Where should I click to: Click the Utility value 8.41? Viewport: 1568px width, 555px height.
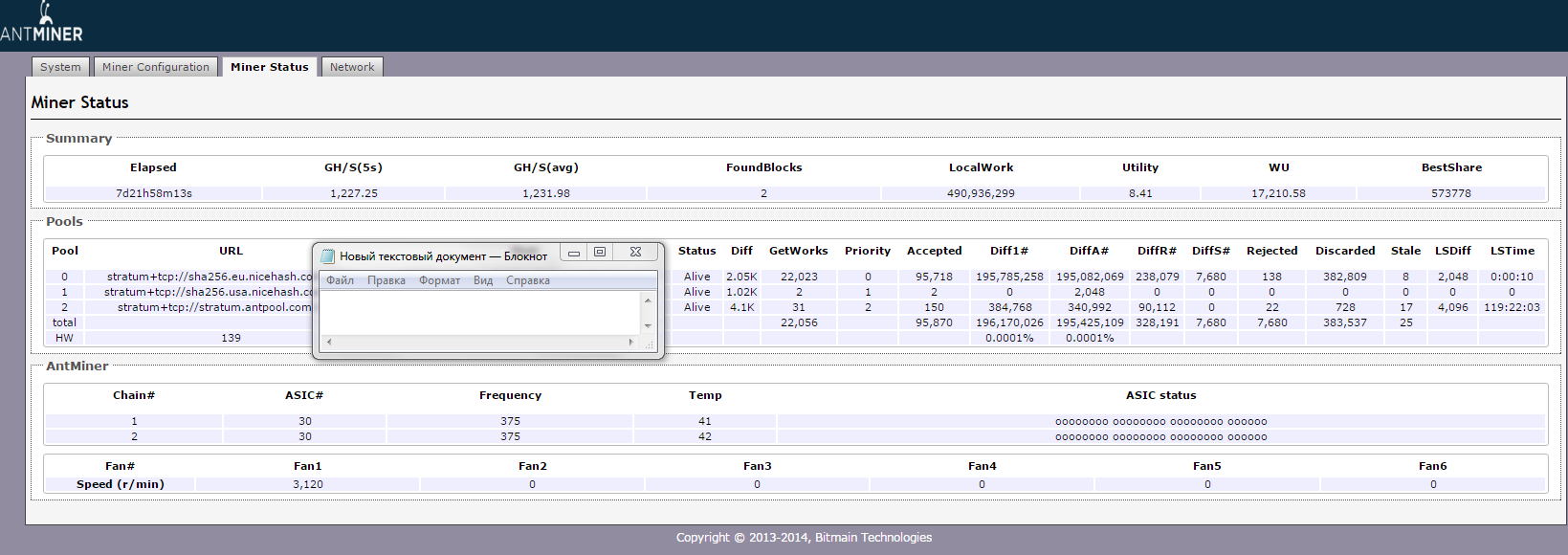tap(1140, 193)
